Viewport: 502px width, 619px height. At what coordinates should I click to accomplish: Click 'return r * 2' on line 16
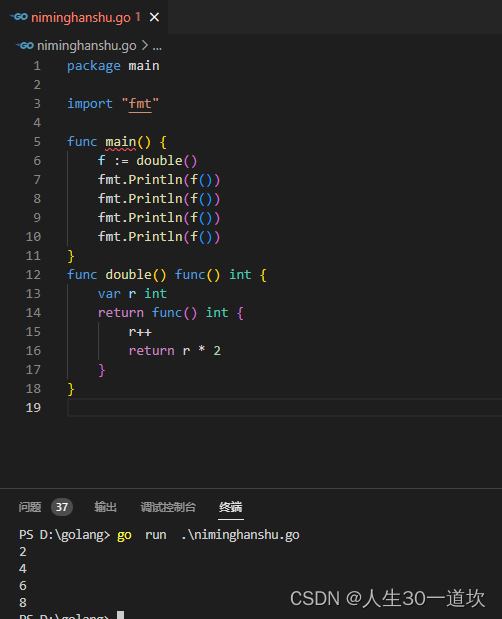click(174, 351)
